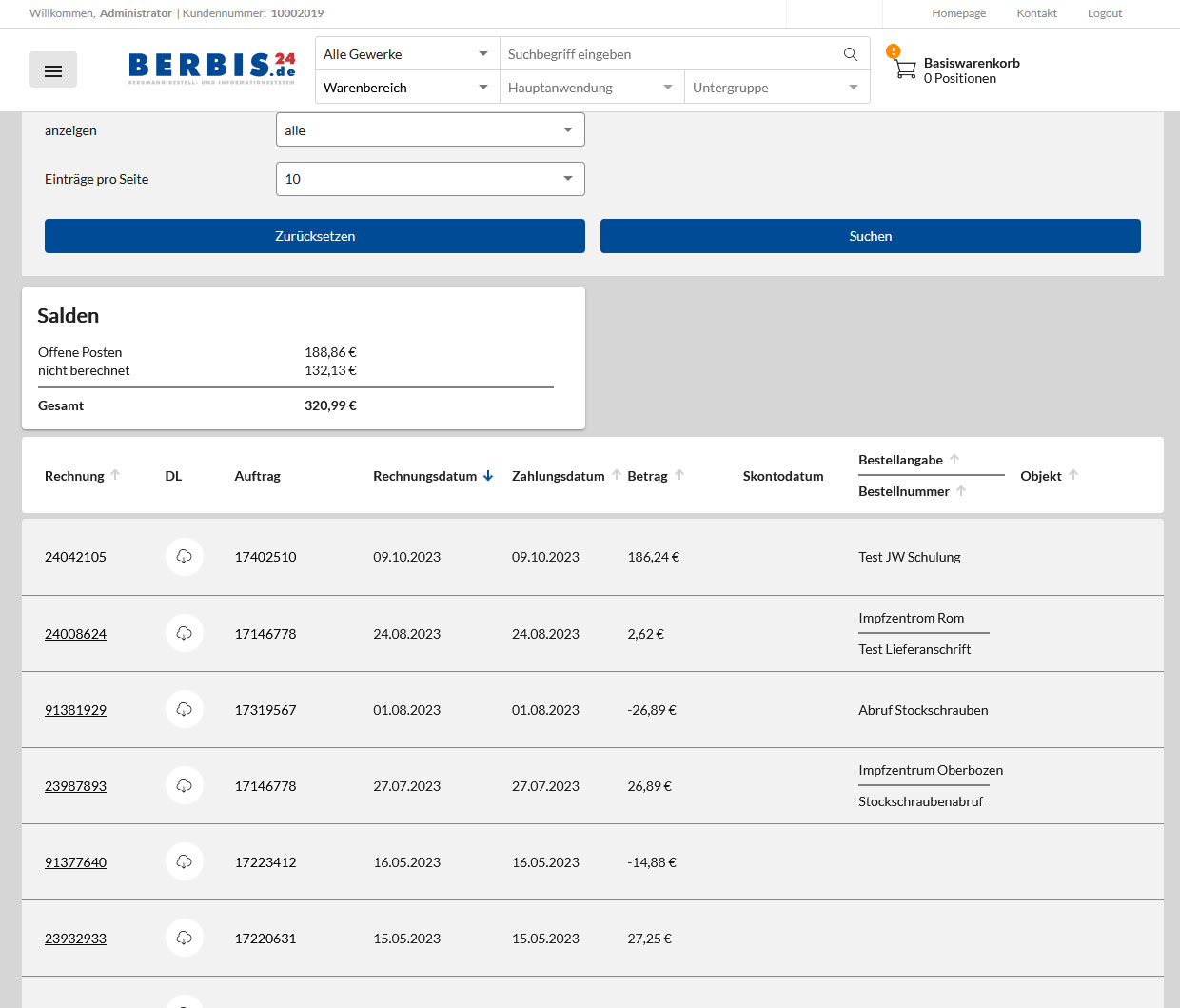Sort by Rechnung column arrow
This screenshot has width=1180, height=1008.
[115, 475]
